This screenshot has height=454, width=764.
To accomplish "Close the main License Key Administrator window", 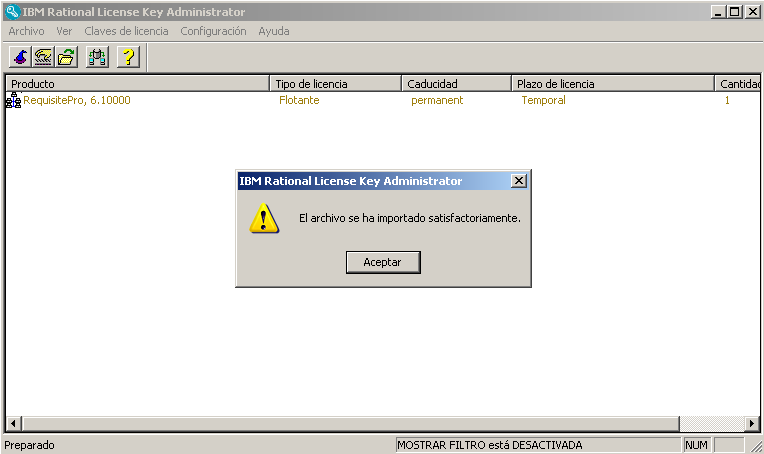I will pos(752,12).
